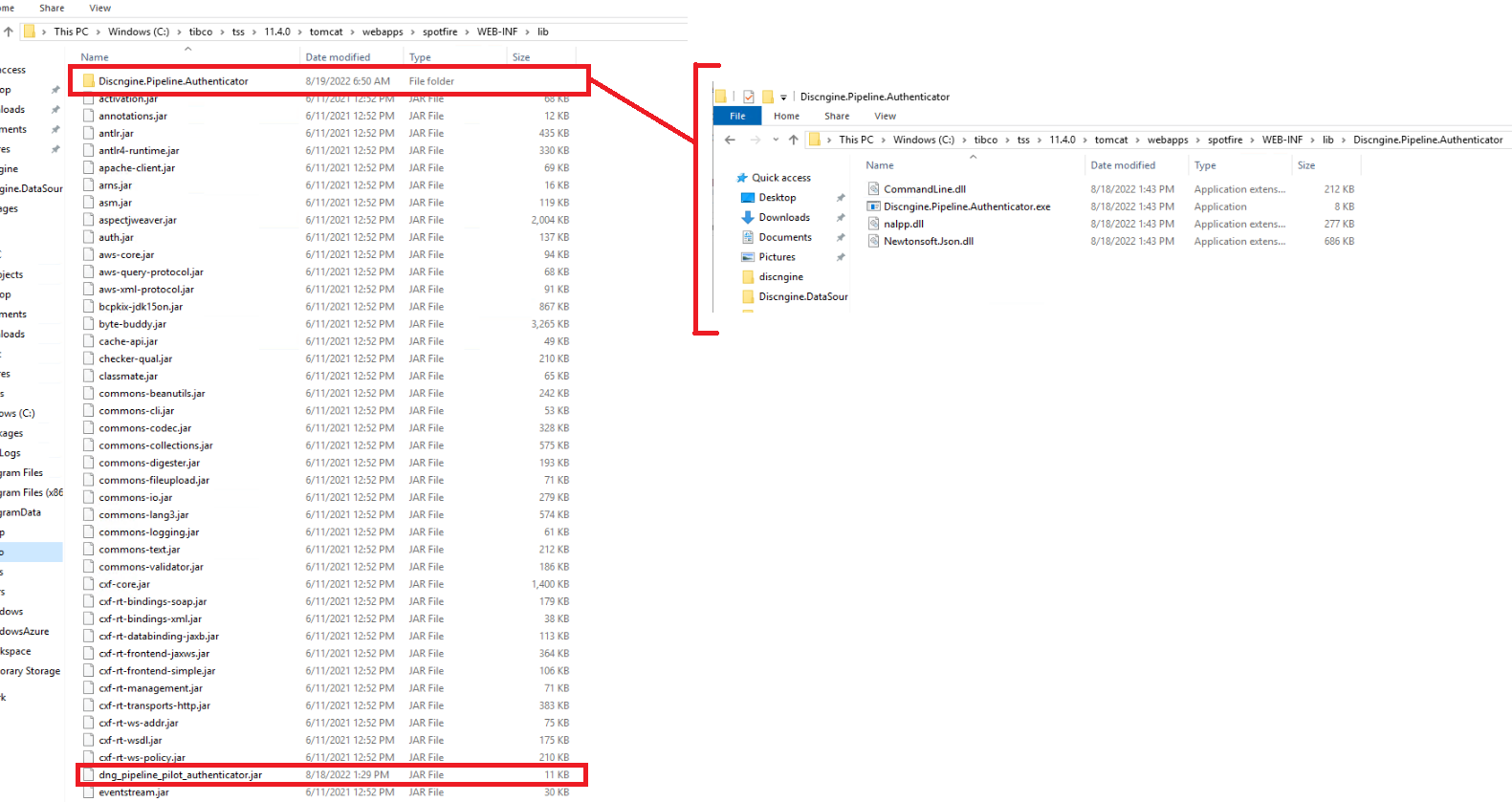Viewport: 1512px width, 802px height.
Task: Expand chevron after 'tss' in the right address bar
Action: 1040,140
